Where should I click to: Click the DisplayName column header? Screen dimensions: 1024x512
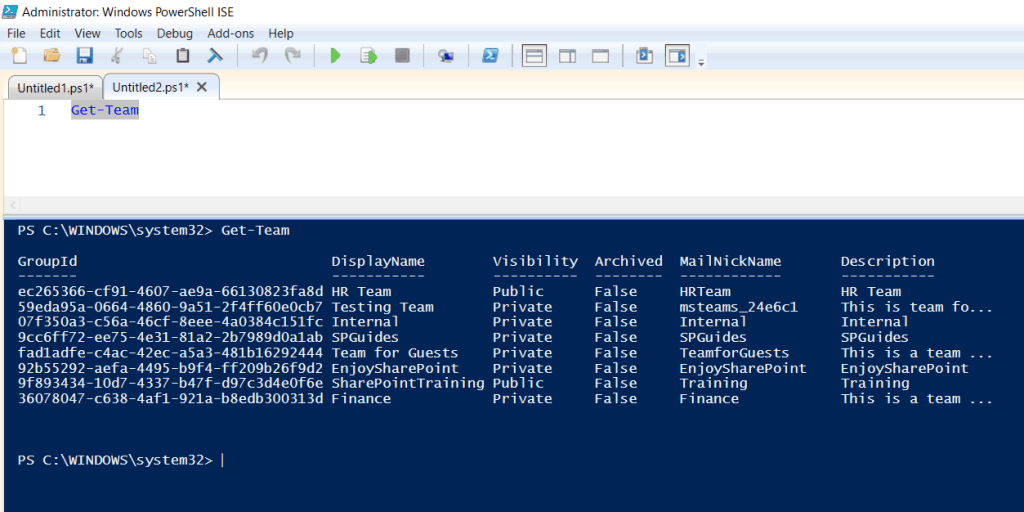pos(378,261)
